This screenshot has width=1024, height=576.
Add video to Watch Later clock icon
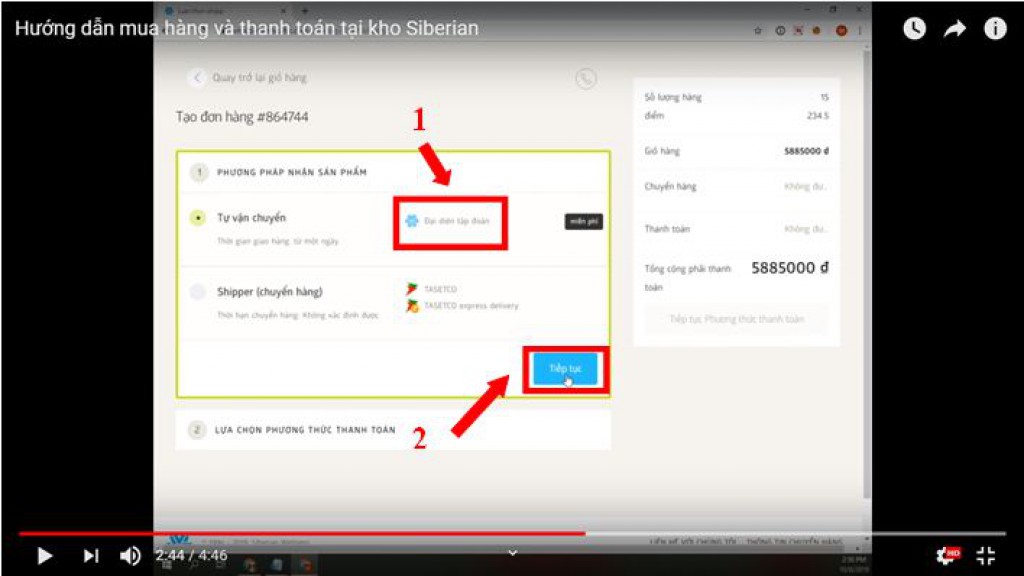[914, 29]
